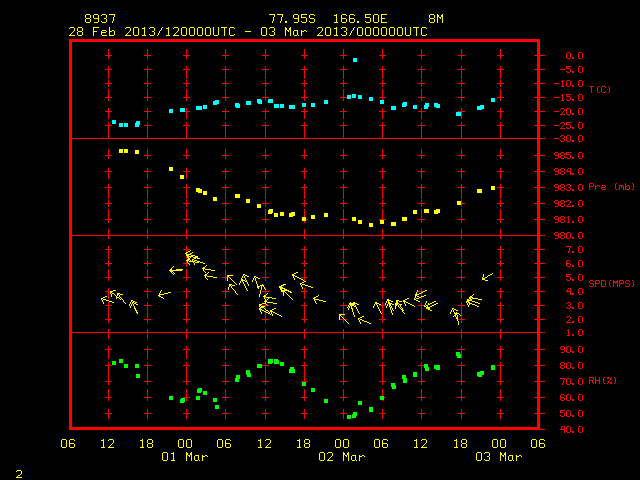
Task: Click the highest green humidity point near 90.0
Action: pos(458,355)
